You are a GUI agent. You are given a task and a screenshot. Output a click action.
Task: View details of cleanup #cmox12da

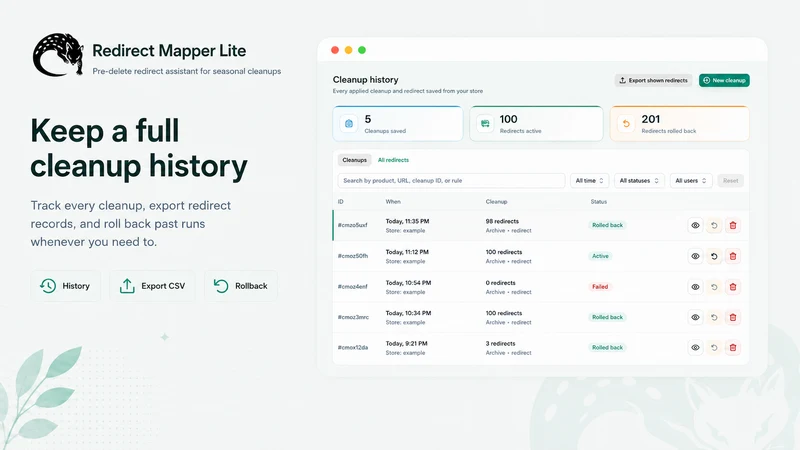[695, 347]
